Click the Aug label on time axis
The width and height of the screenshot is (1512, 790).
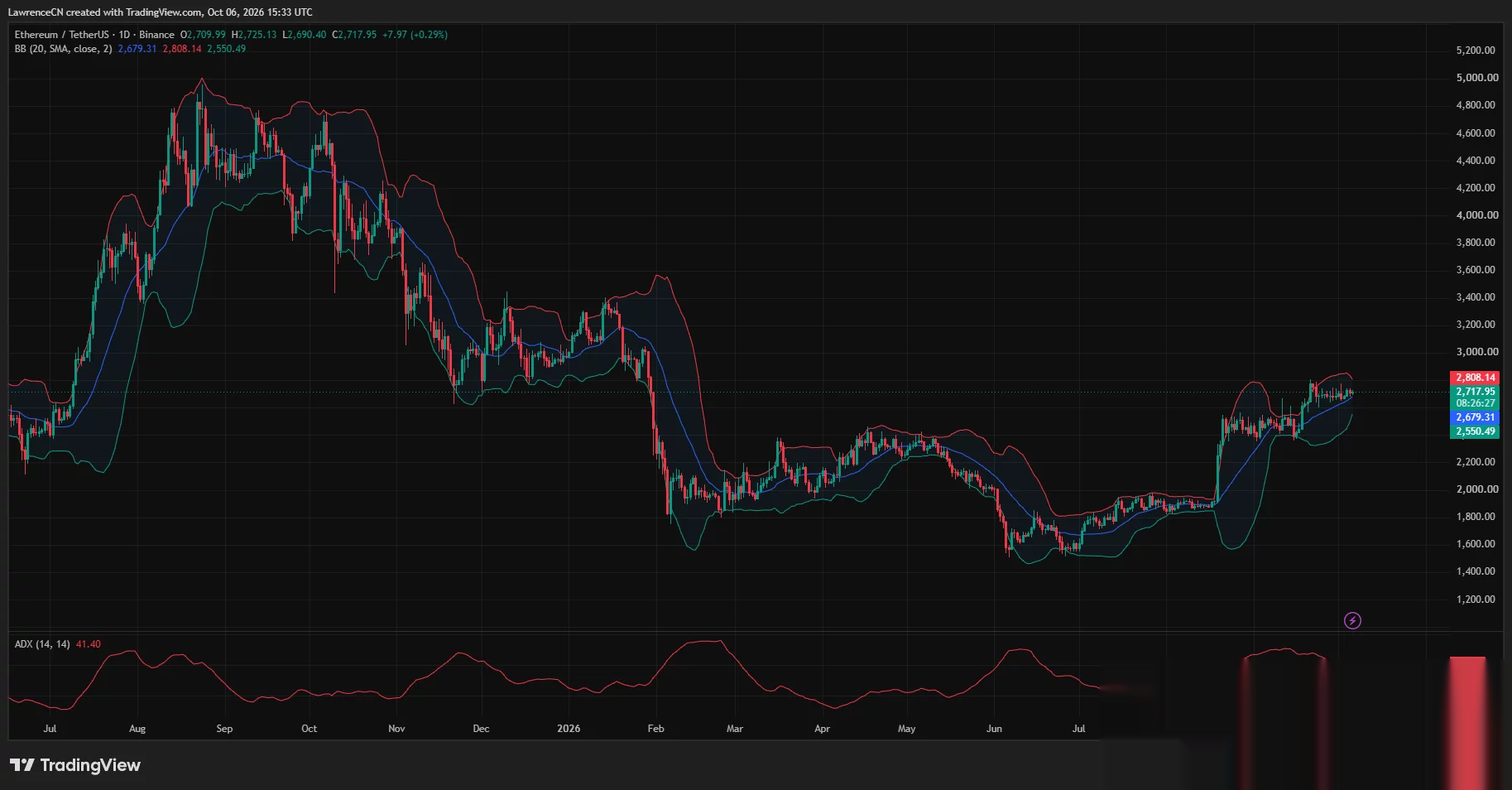[137, 729]
